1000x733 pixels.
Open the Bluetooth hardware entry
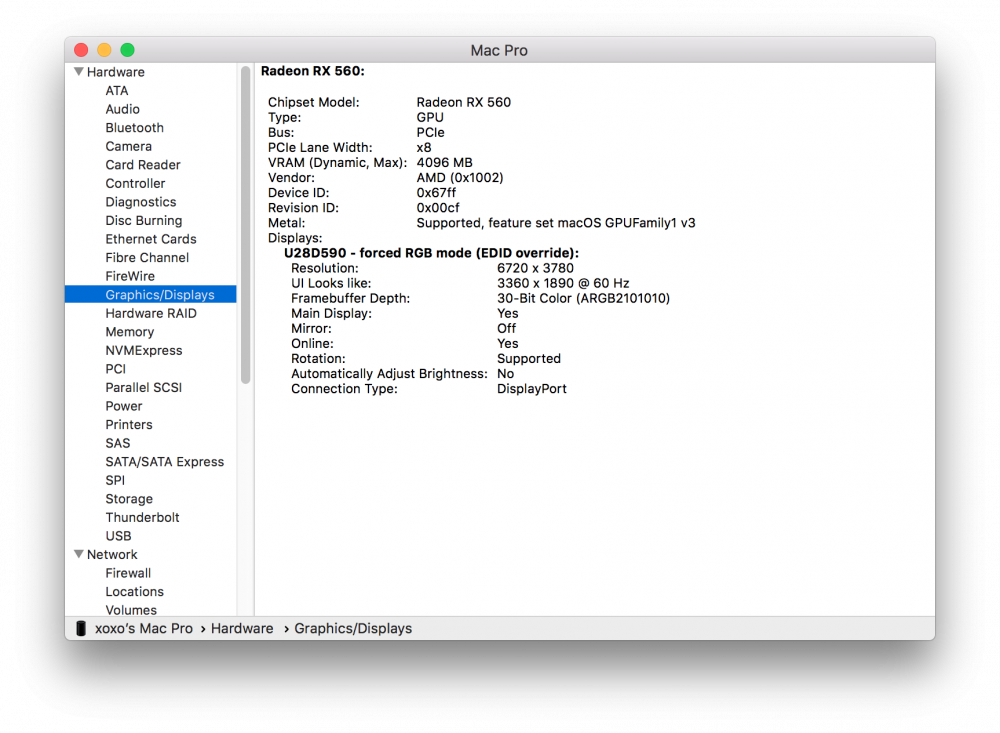135,128
